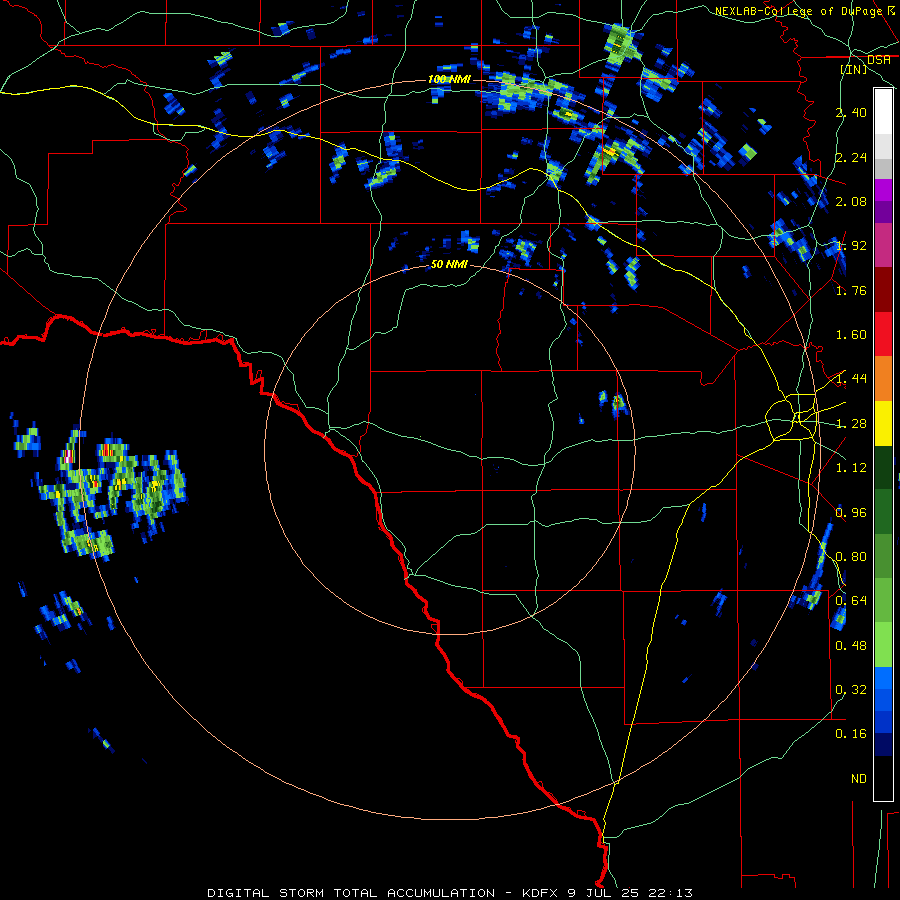Pick the black ND legend swatch

tap(883, 778)
